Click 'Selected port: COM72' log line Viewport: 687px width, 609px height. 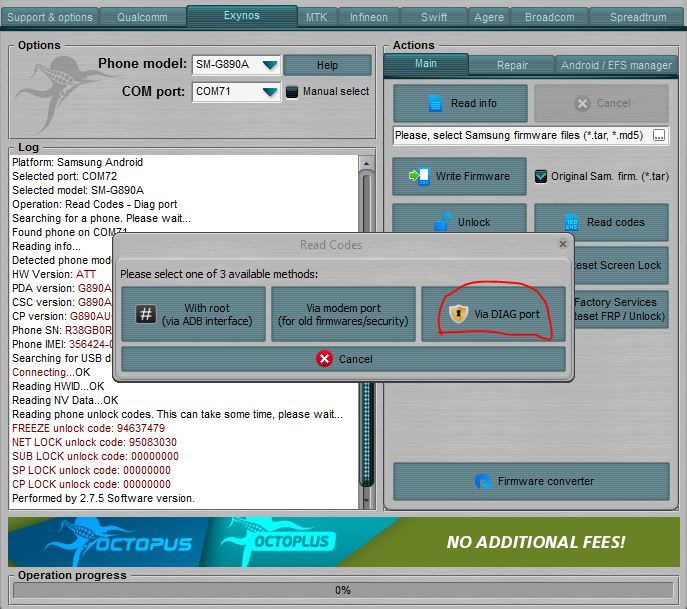tap(64, 176)
